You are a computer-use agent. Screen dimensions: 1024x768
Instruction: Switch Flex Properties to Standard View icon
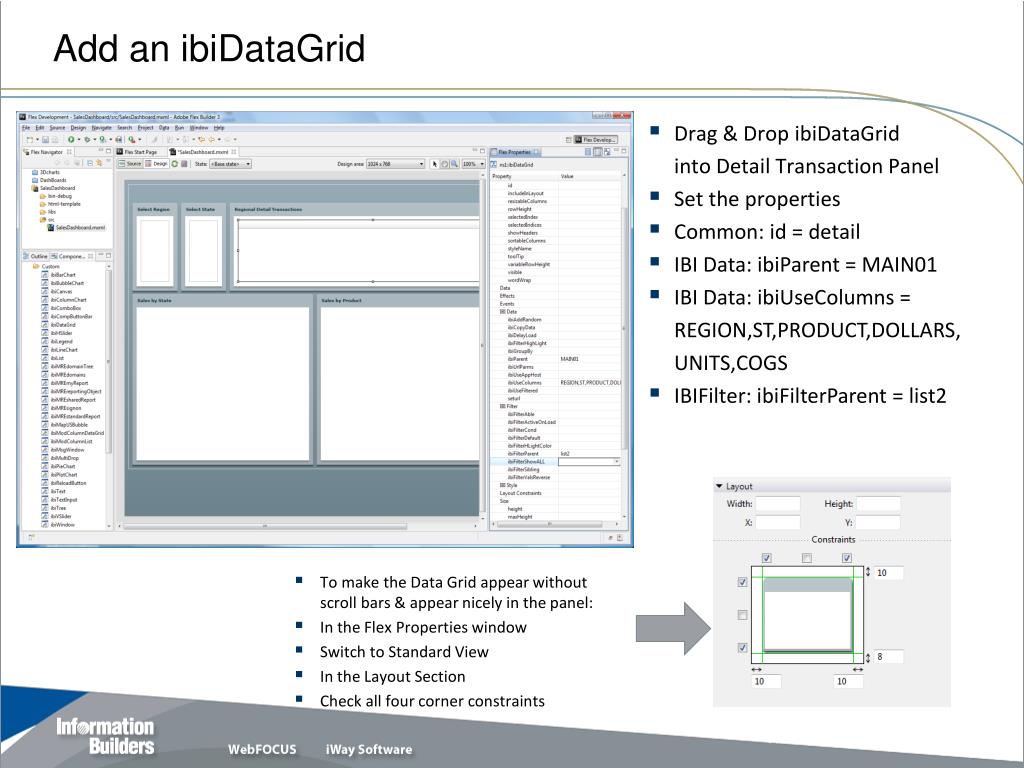(x=588, y=152)
